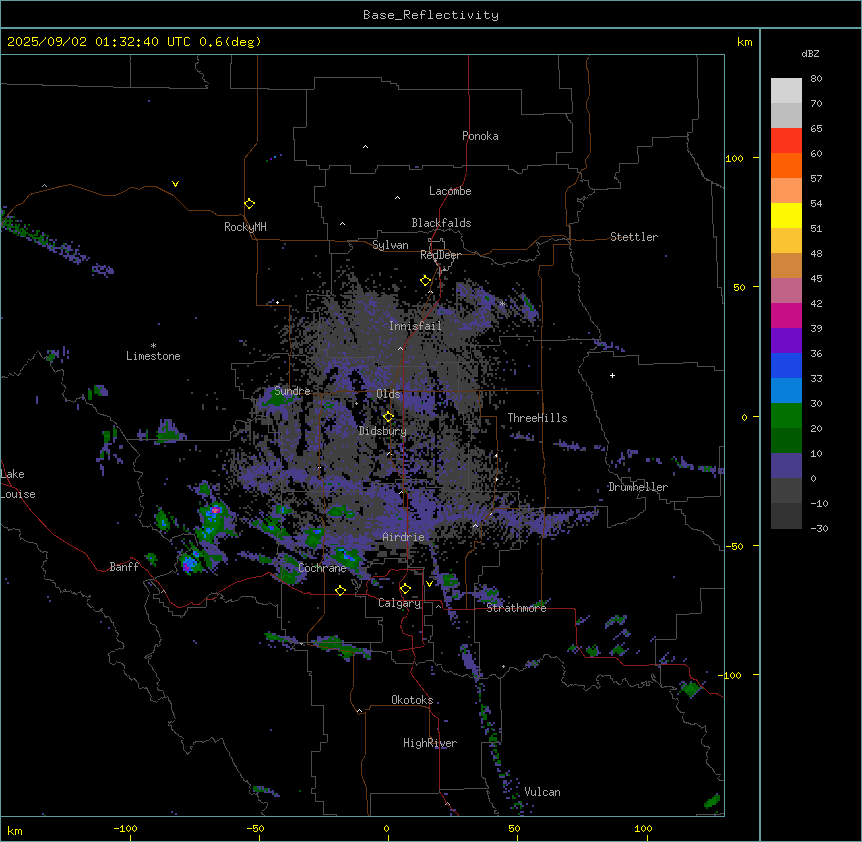The height and width of the screenshot is (842, 862).
Task: Pick the red swatch in the dBZ legend
Action: coord(786,141)
